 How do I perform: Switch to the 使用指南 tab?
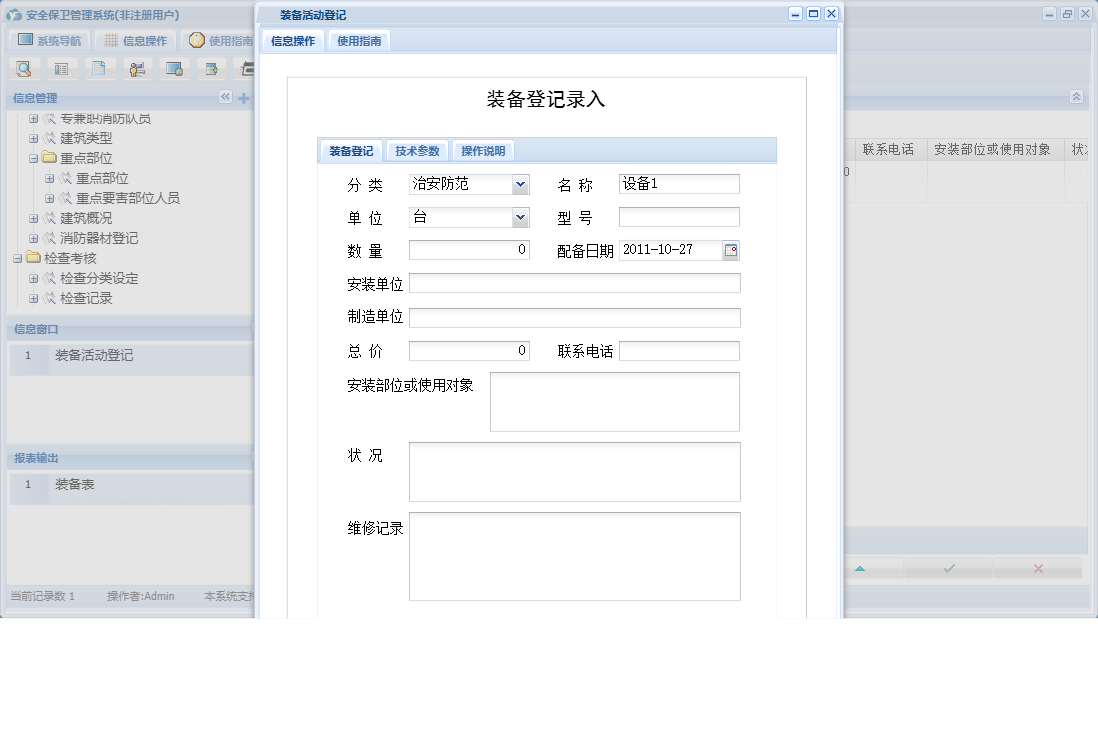point(357,41)
